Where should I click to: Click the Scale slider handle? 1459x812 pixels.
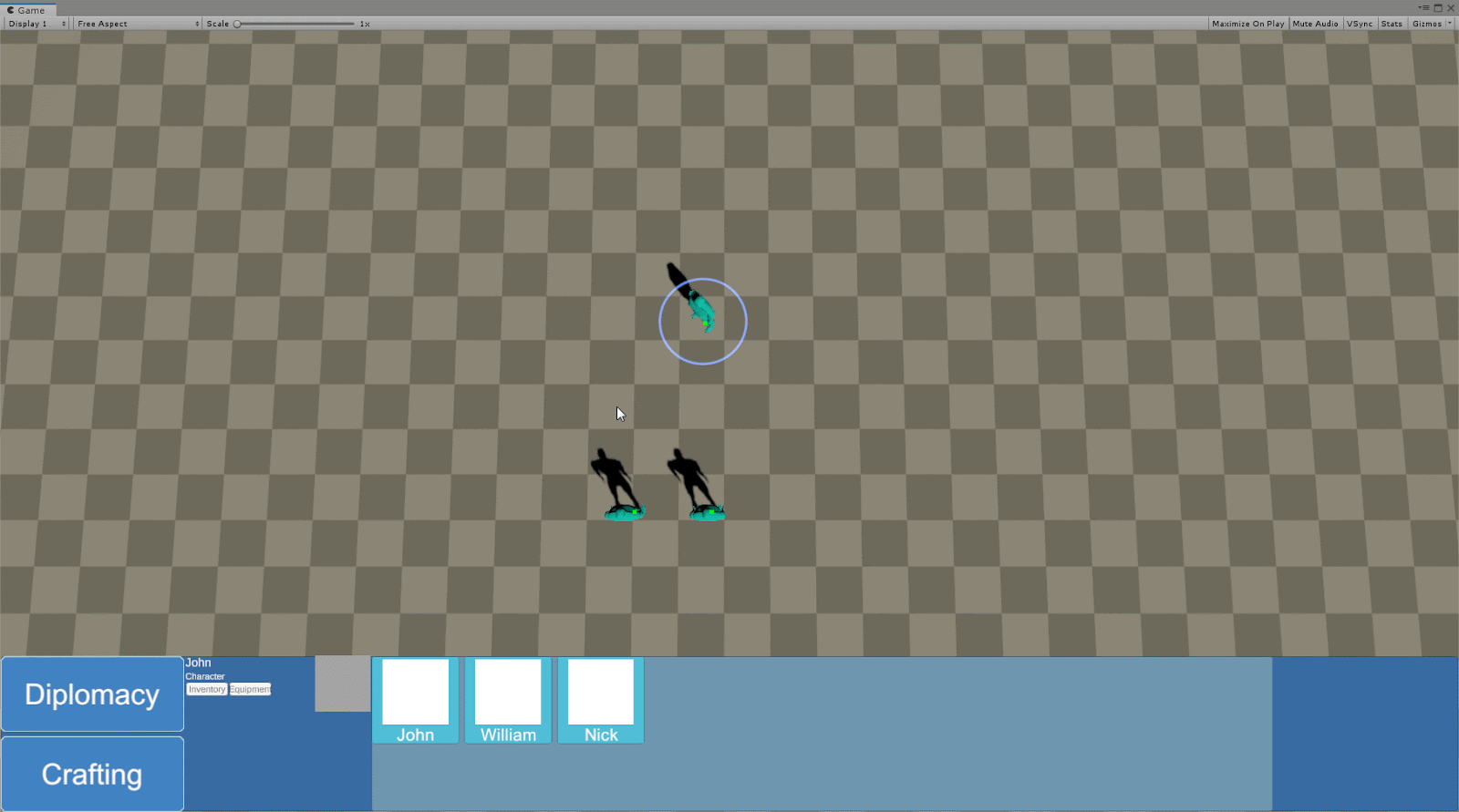(x=237, y=24)
